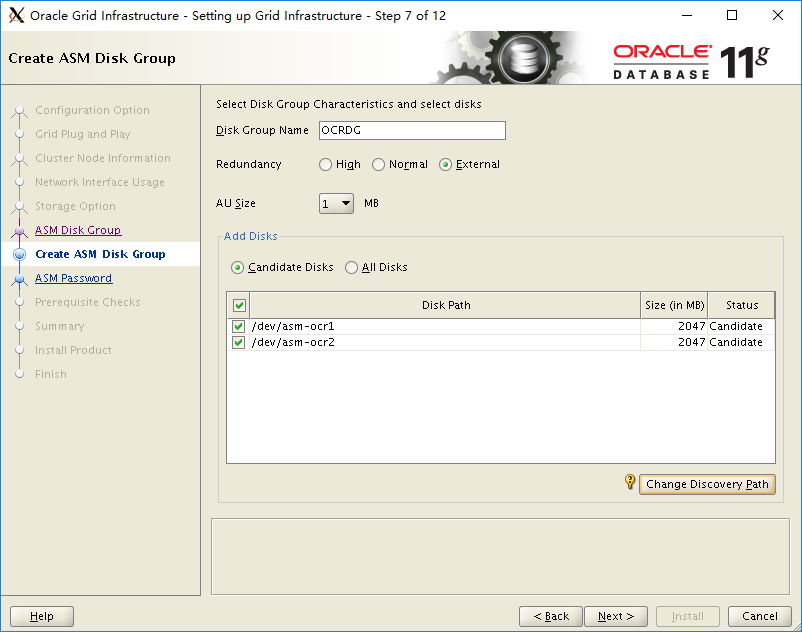Select the /dev/asm-ocr2 path cell
802x632 pixels.
pyautogui.click(x=445, y=342)
